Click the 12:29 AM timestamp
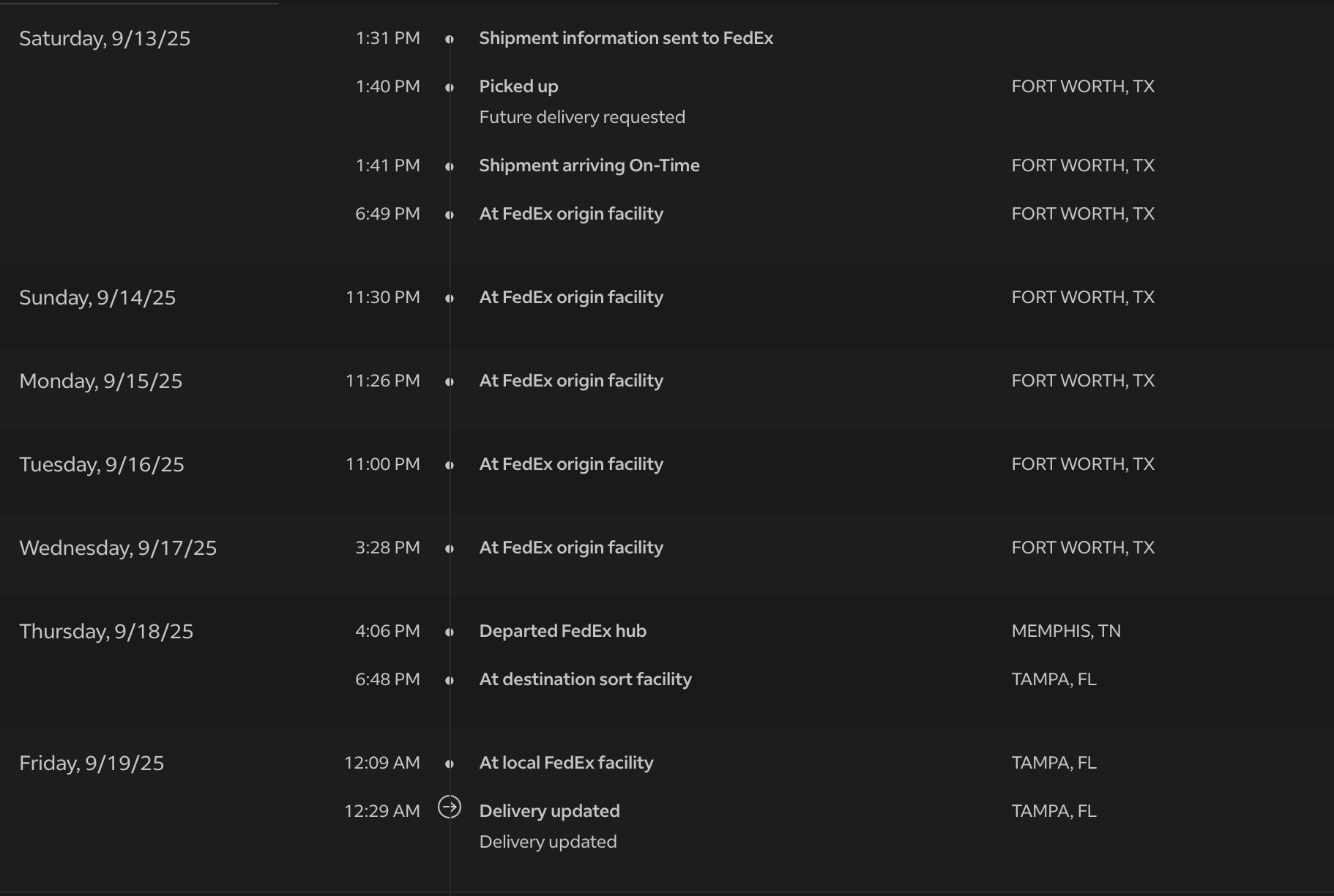Screen dimensions: 1334x896 (x=382, y=811)
